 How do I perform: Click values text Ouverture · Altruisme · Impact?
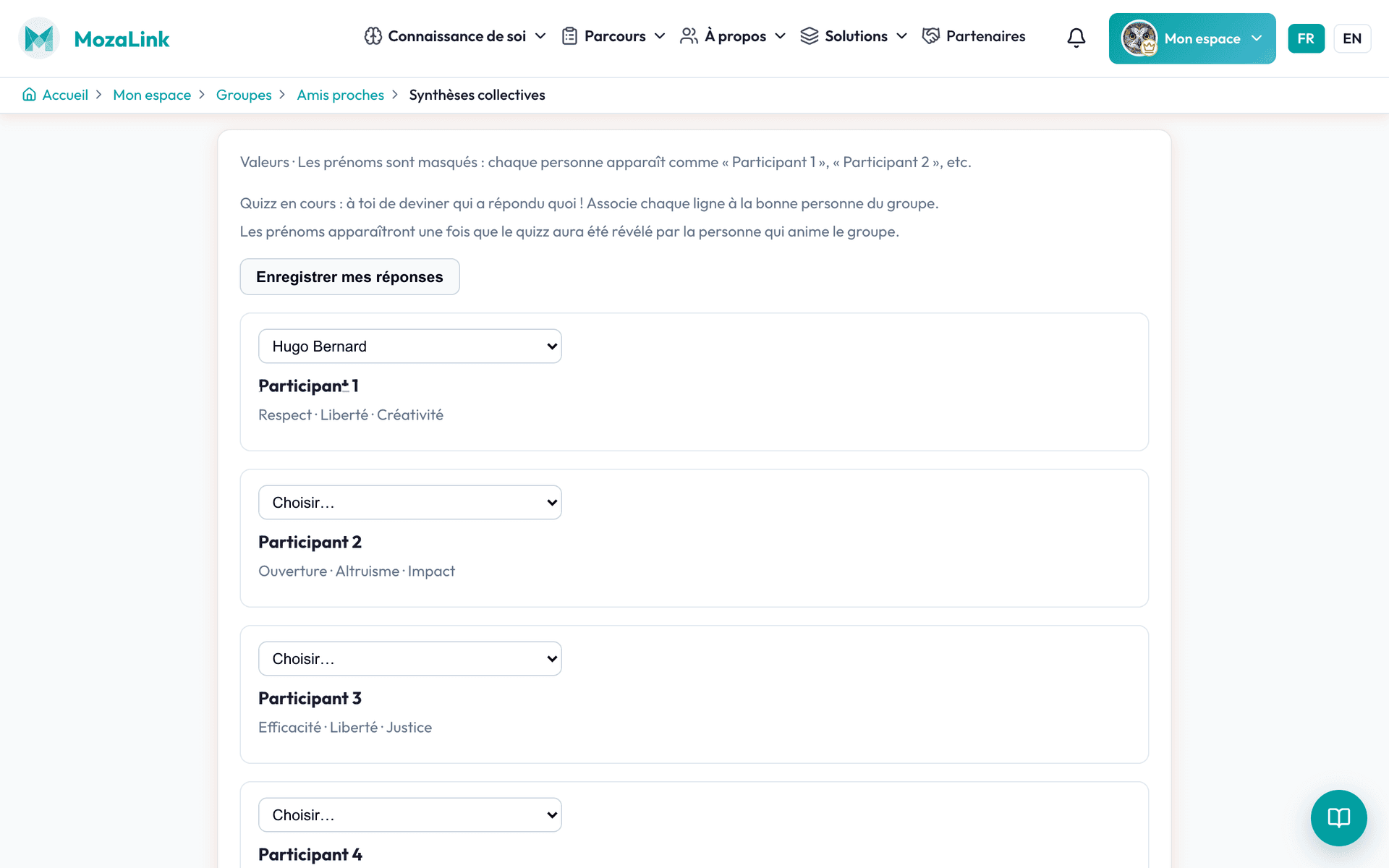(x=357, y=571)
